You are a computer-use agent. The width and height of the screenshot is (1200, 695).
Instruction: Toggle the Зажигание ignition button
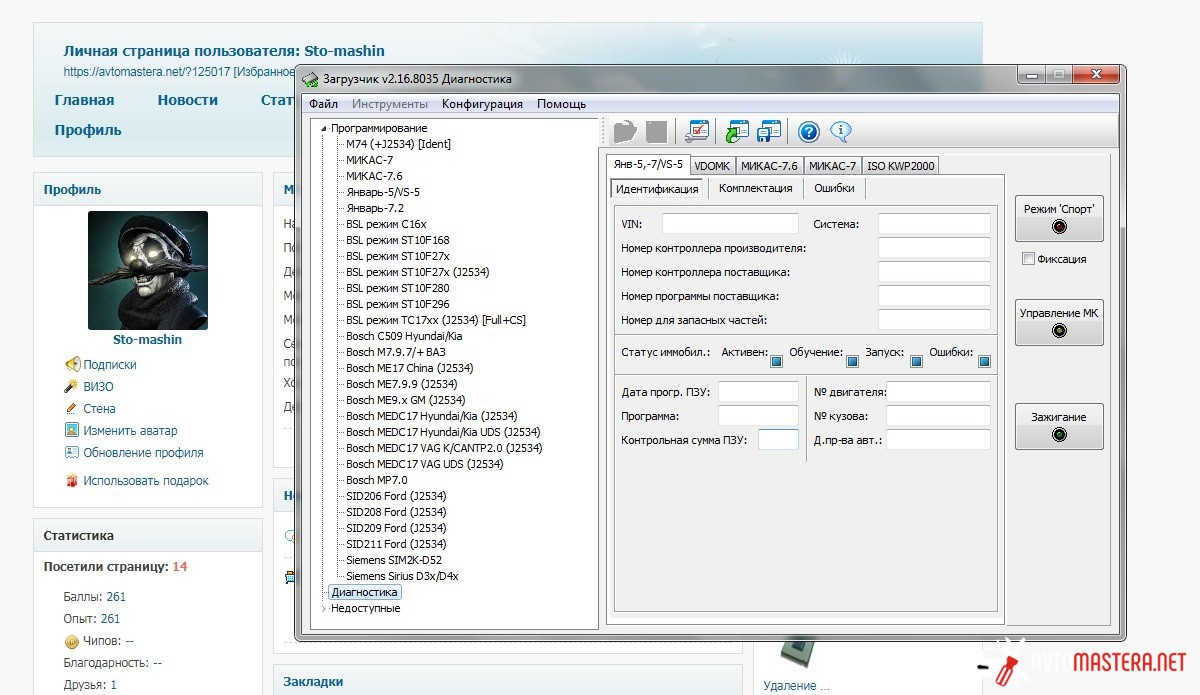coord(1059,426)
